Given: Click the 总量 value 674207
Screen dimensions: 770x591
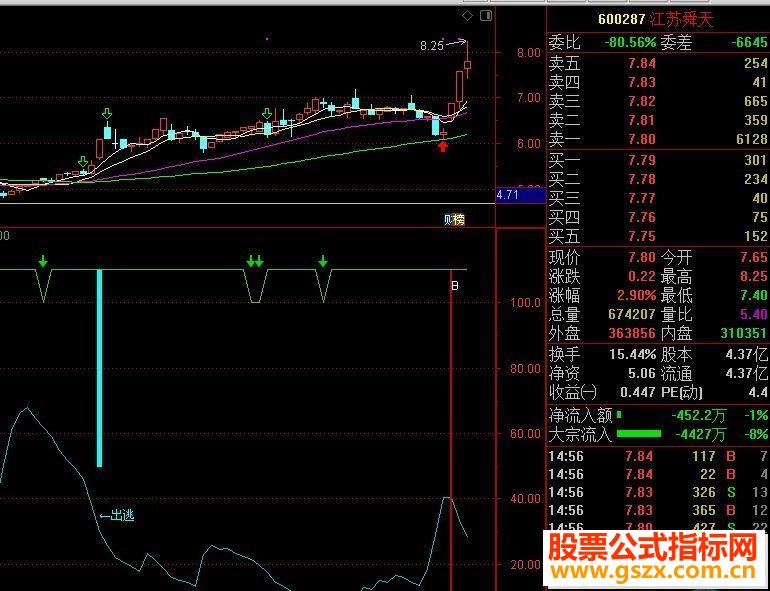Looking at the screenshot, I should pos(632,314).
